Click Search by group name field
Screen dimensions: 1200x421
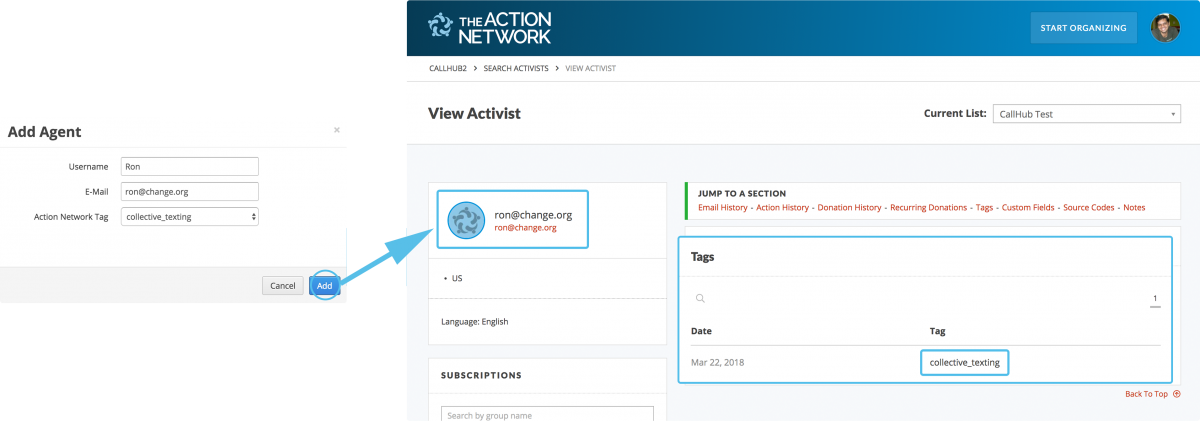point(547,415)
